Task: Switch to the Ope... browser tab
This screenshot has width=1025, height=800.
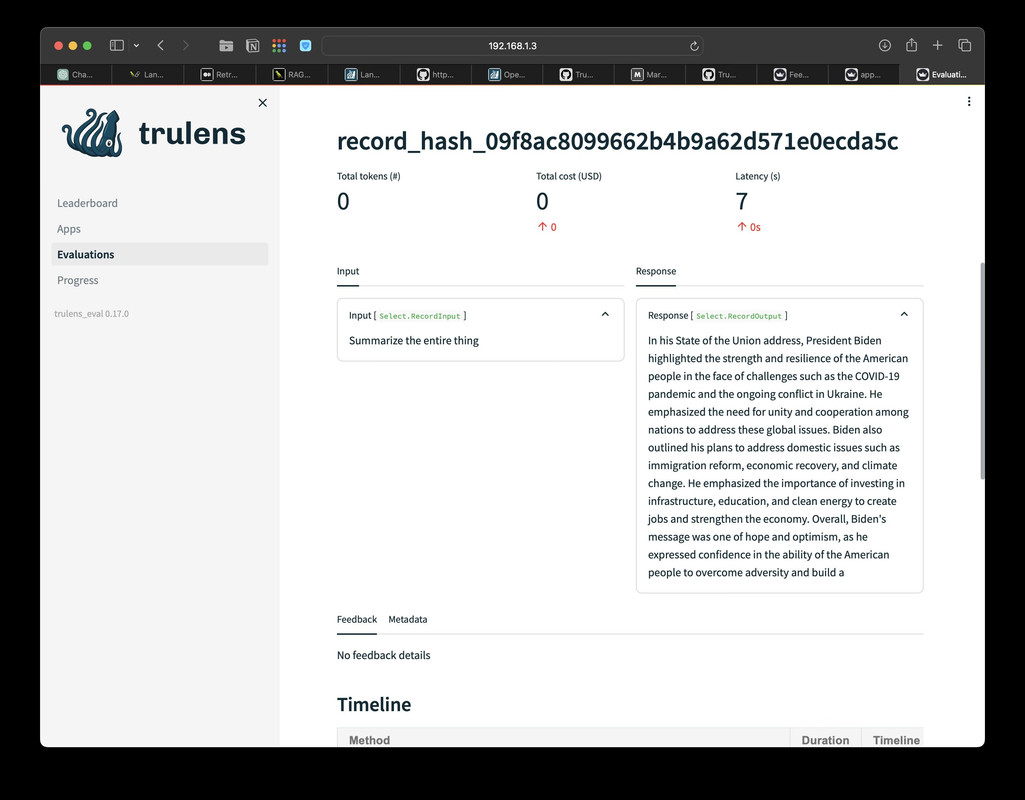Action: tap(507, 75)
